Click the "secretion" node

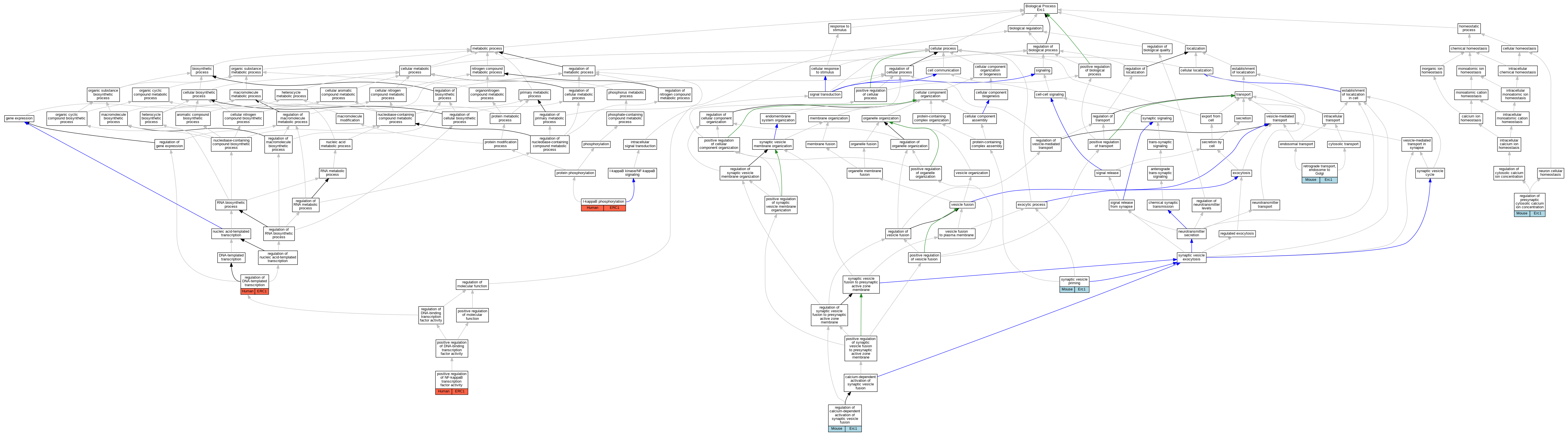pos(1244,118)
